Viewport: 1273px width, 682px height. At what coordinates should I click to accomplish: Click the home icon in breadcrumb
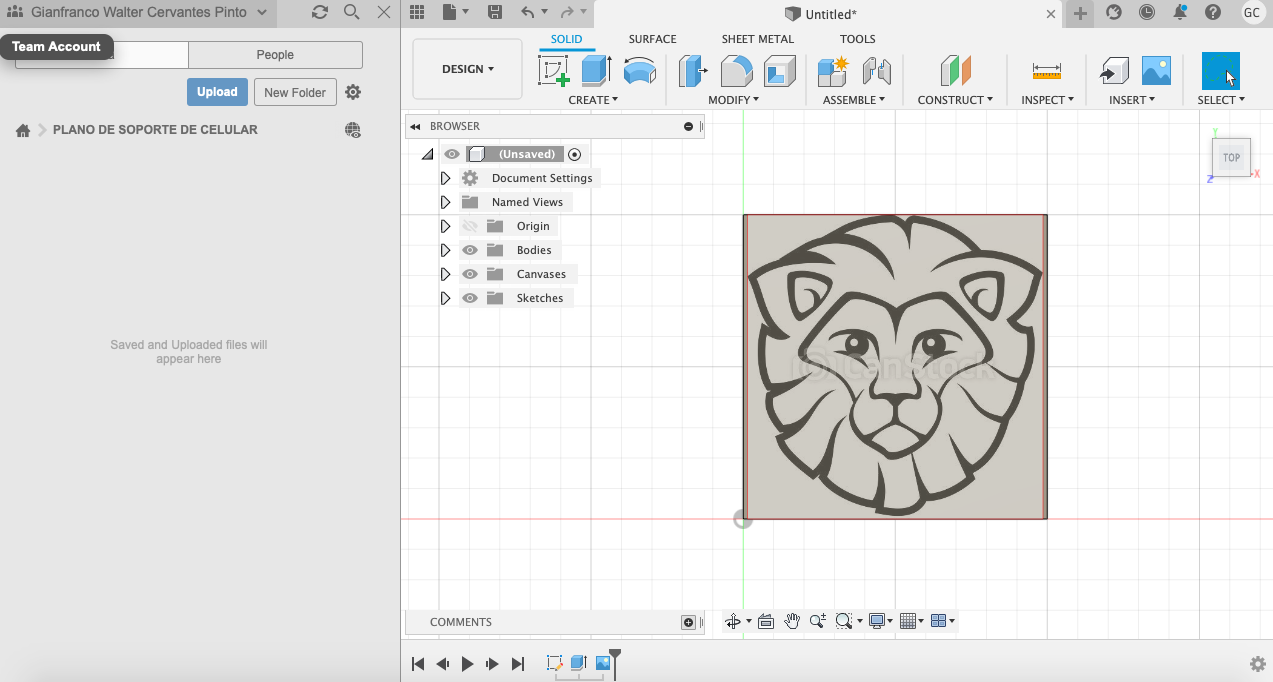coord(23,130)
